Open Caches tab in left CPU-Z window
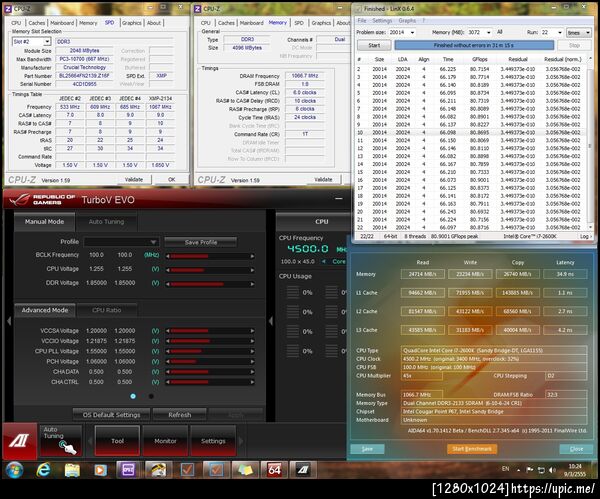The width and height of the screenshot is (600, 499). (x=37, y=23)
